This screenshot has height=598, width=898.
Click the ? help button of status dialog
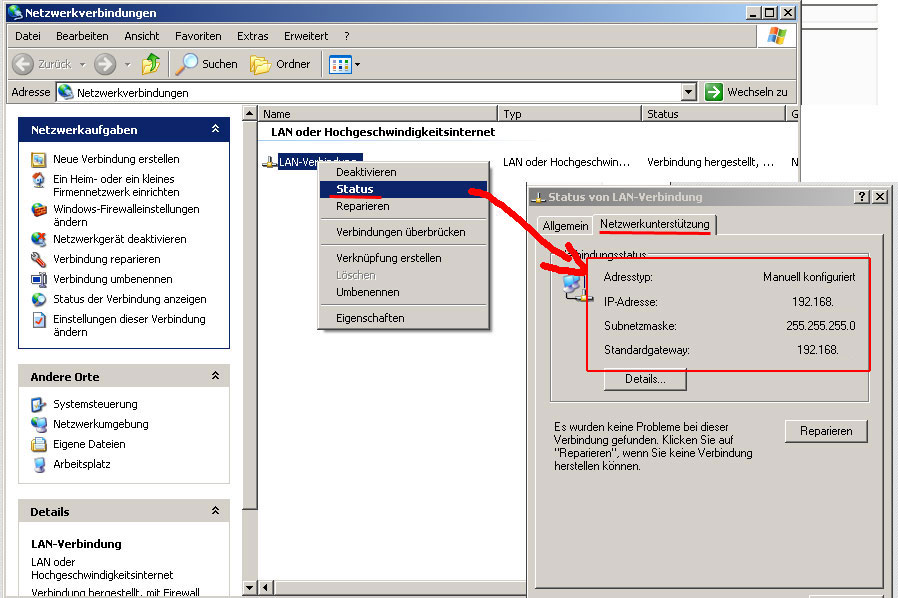[861, 196]
